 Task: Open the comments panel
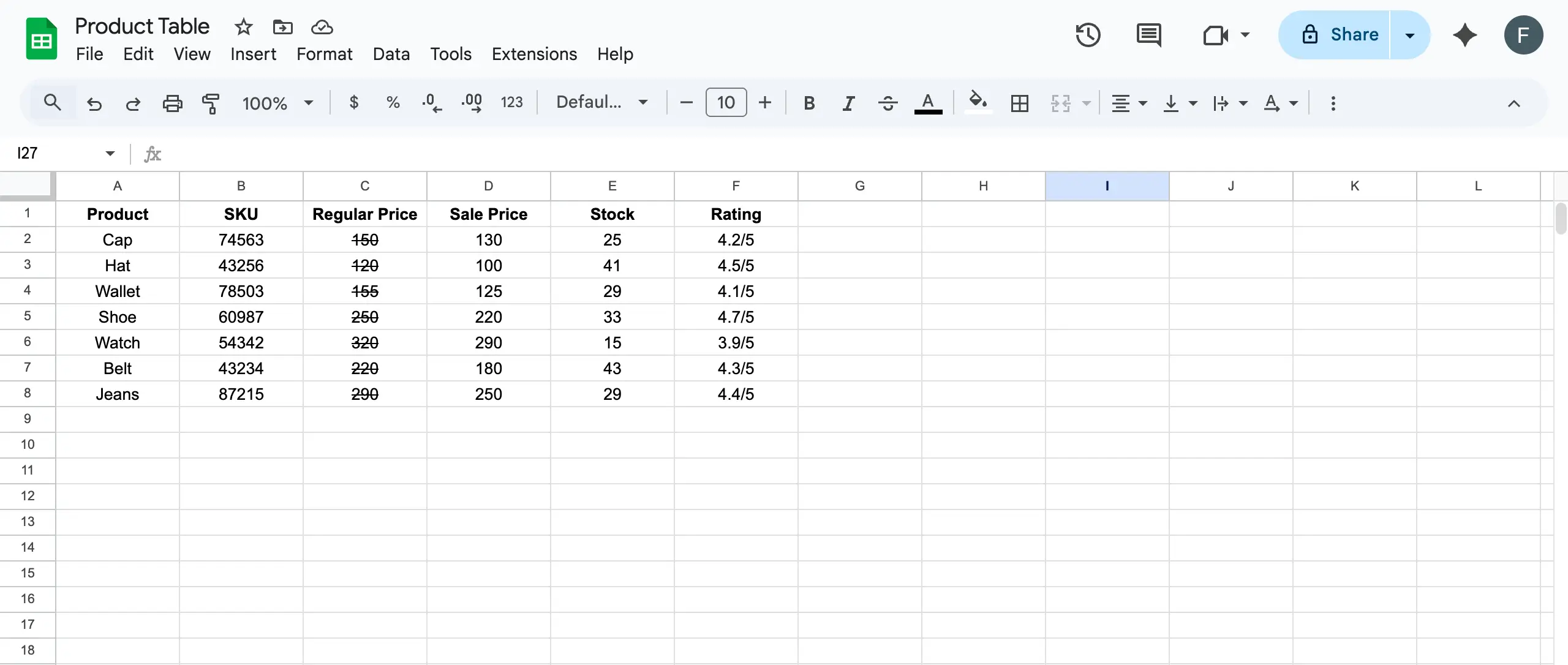coord(1150,35)
